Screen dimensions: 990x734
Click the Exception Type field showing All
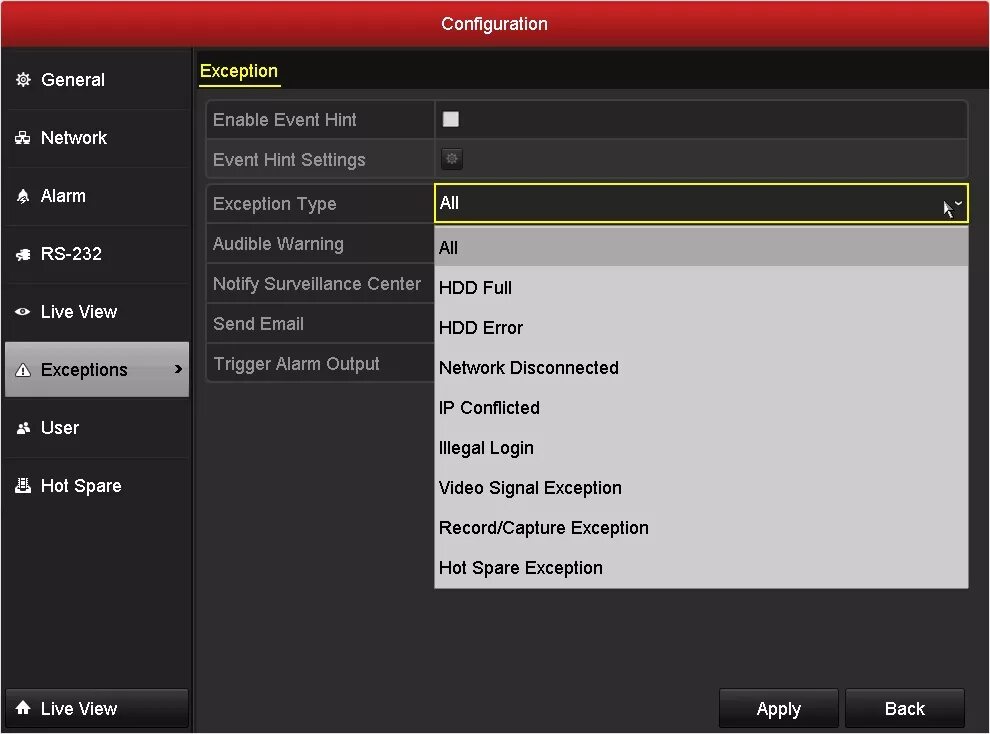coord(701,203)
